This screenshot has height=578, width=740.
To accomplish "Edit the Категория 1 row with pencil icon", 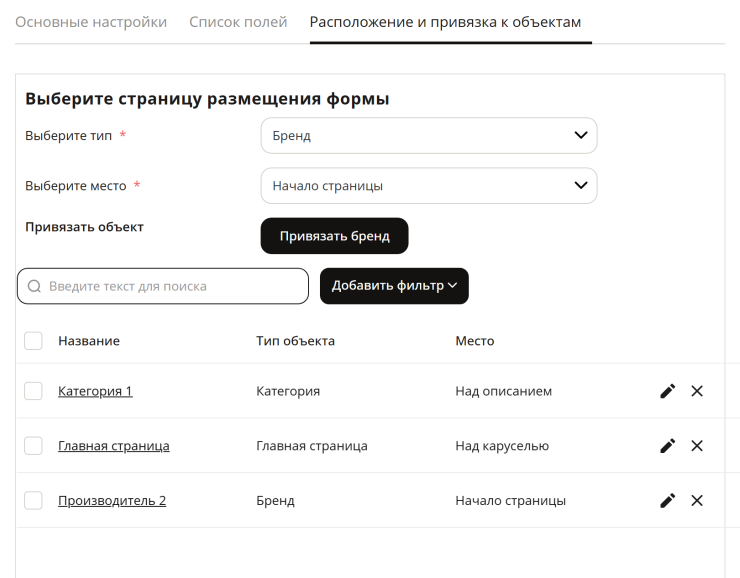I will tap(667, 391).
